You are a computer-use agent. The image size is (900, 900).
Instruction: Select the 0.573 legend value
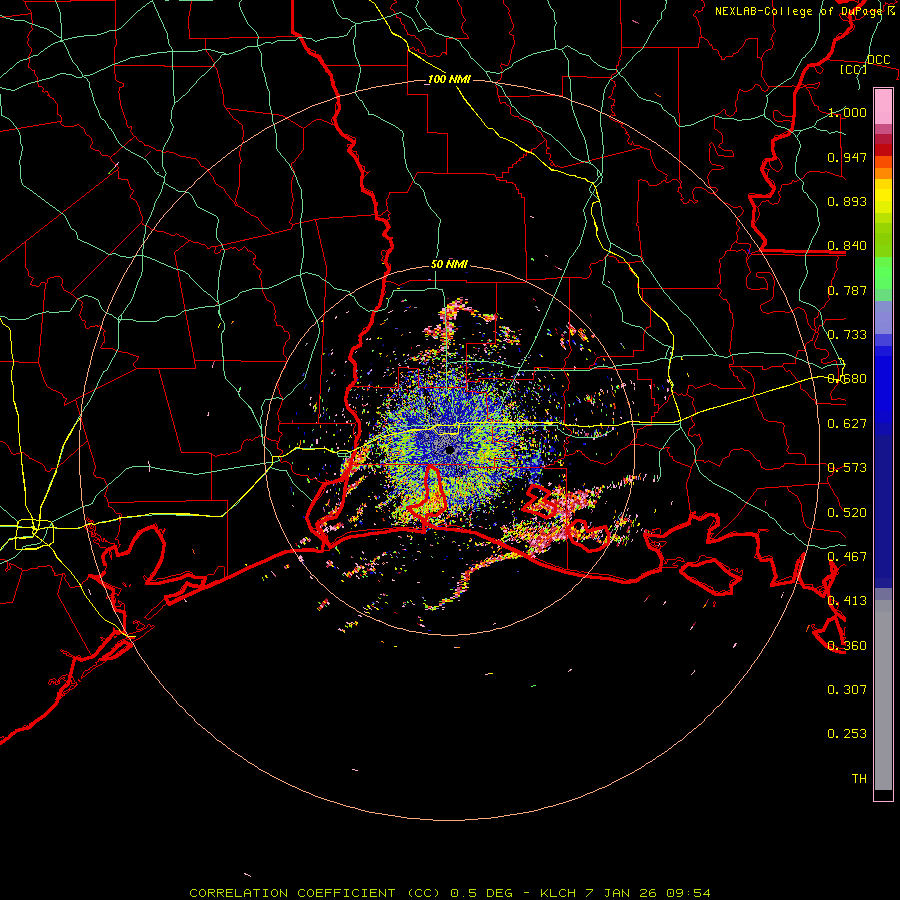coord(847,468)
